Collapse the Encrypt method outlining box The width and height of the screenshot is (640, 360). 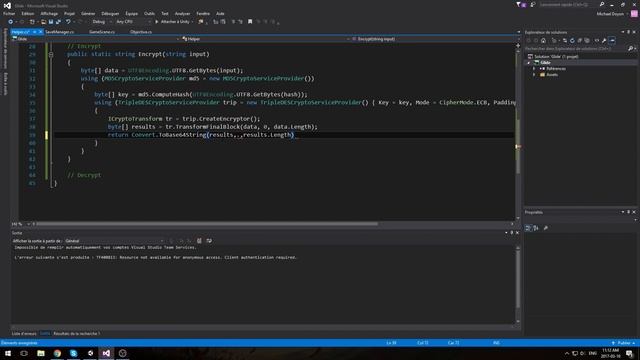pyautogui.click(x=51, y=54)
